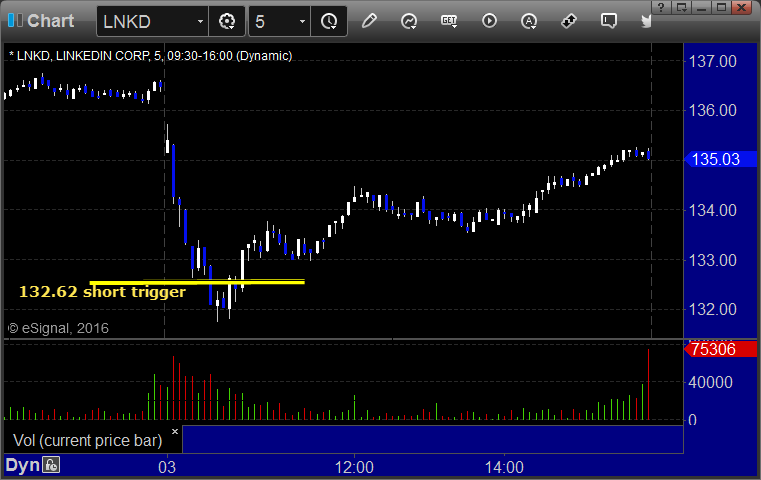Click the Vol (current price bar) label
Screen dimensions: 761x480
pyautogui.click(x=87, y=440)
